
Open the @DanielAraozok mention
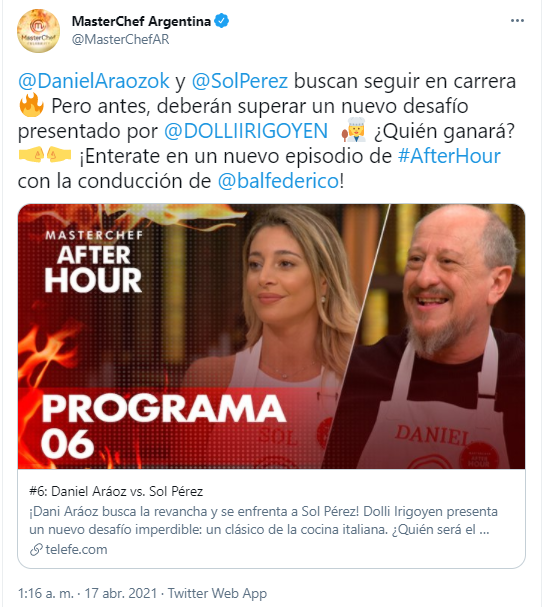94,81
